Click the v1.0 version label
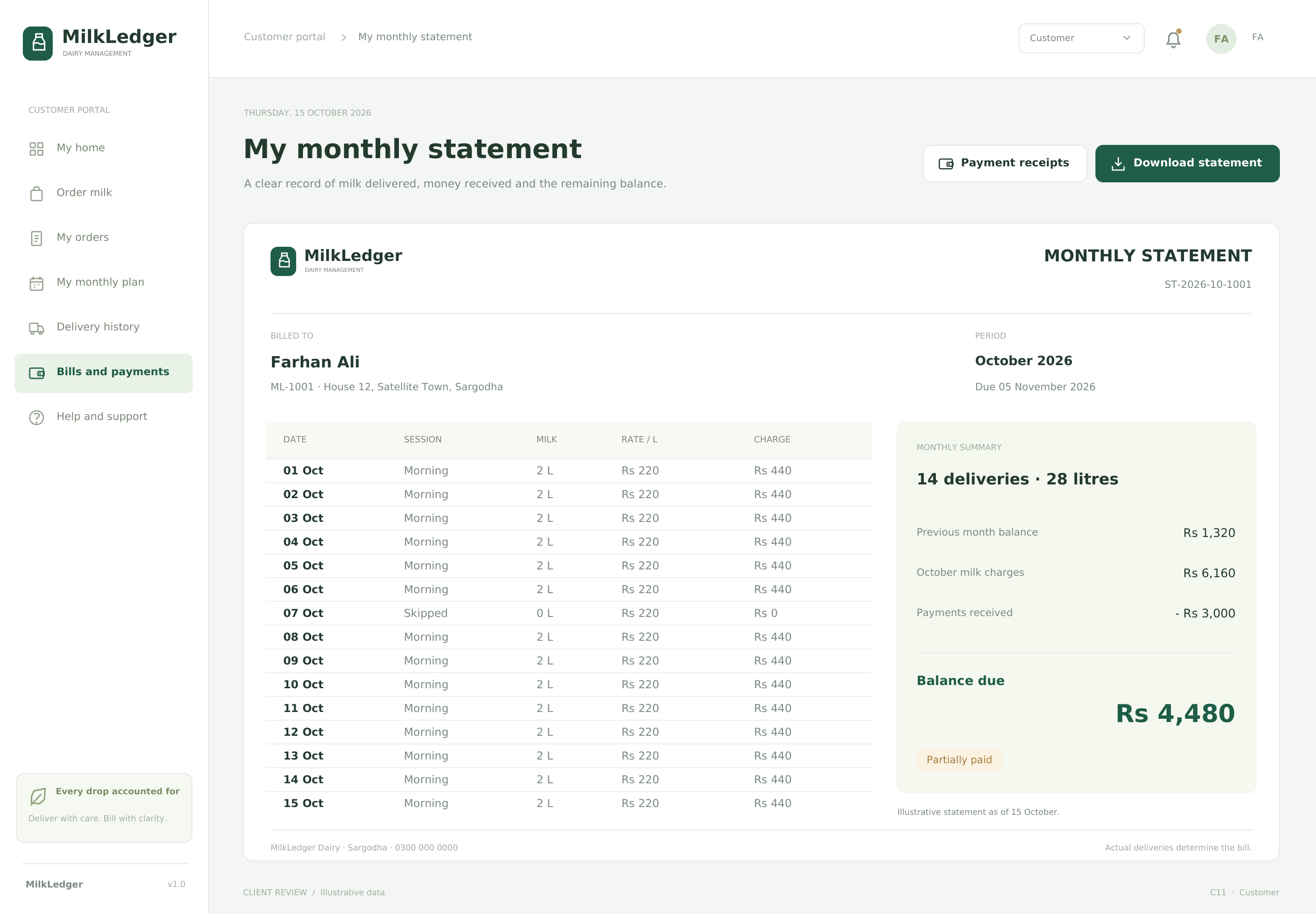Image resolution: width=1316 pixels, height=914 pixels. [176, 884]
